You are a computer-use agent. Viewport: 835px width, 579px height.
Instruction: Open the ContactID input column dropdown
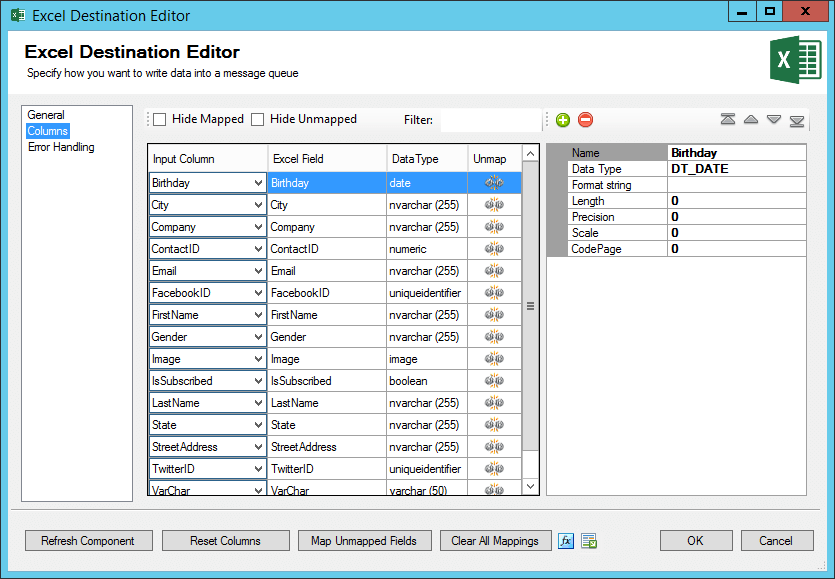coord(258,249)
